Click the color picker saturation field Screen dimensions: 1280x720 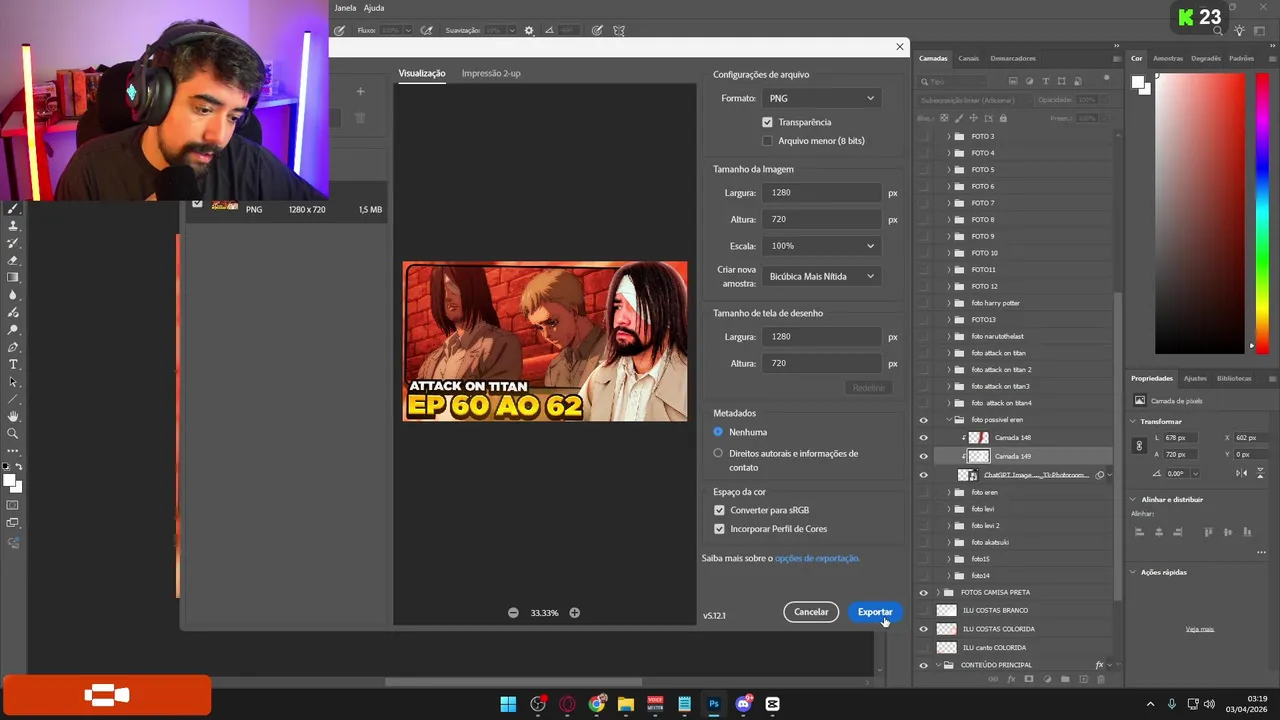(x=1202, y=213)
